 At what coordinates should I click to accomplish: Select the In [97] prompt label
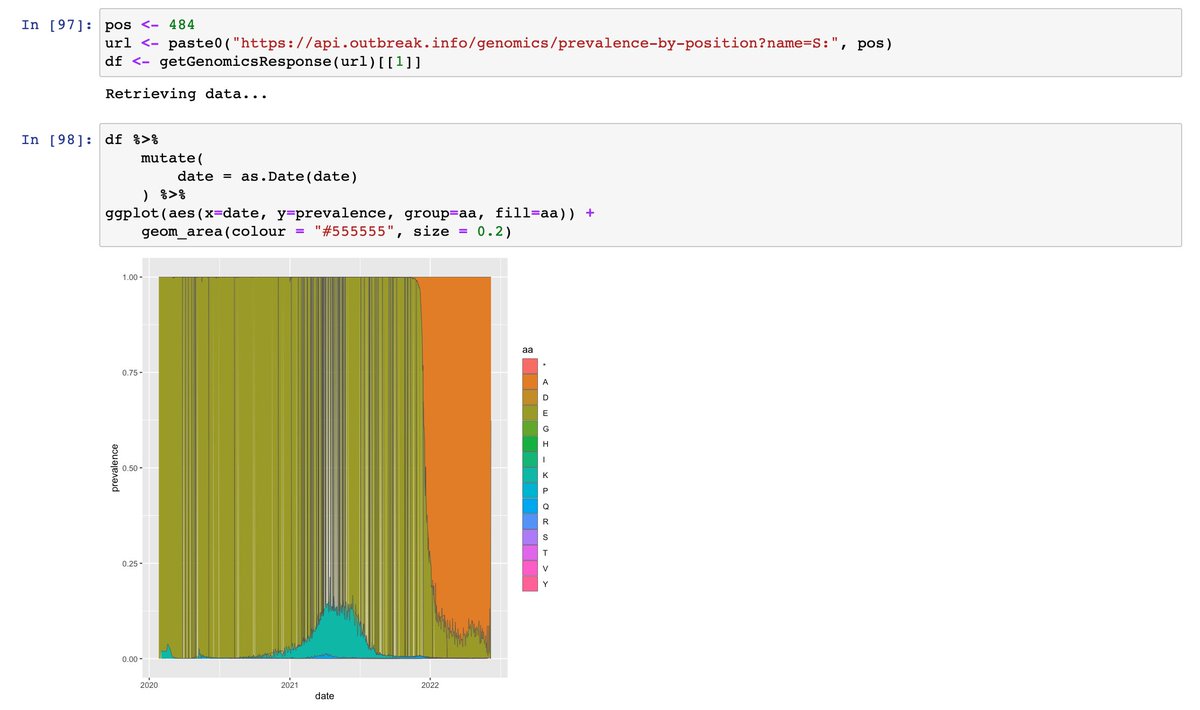pos(56,25)
